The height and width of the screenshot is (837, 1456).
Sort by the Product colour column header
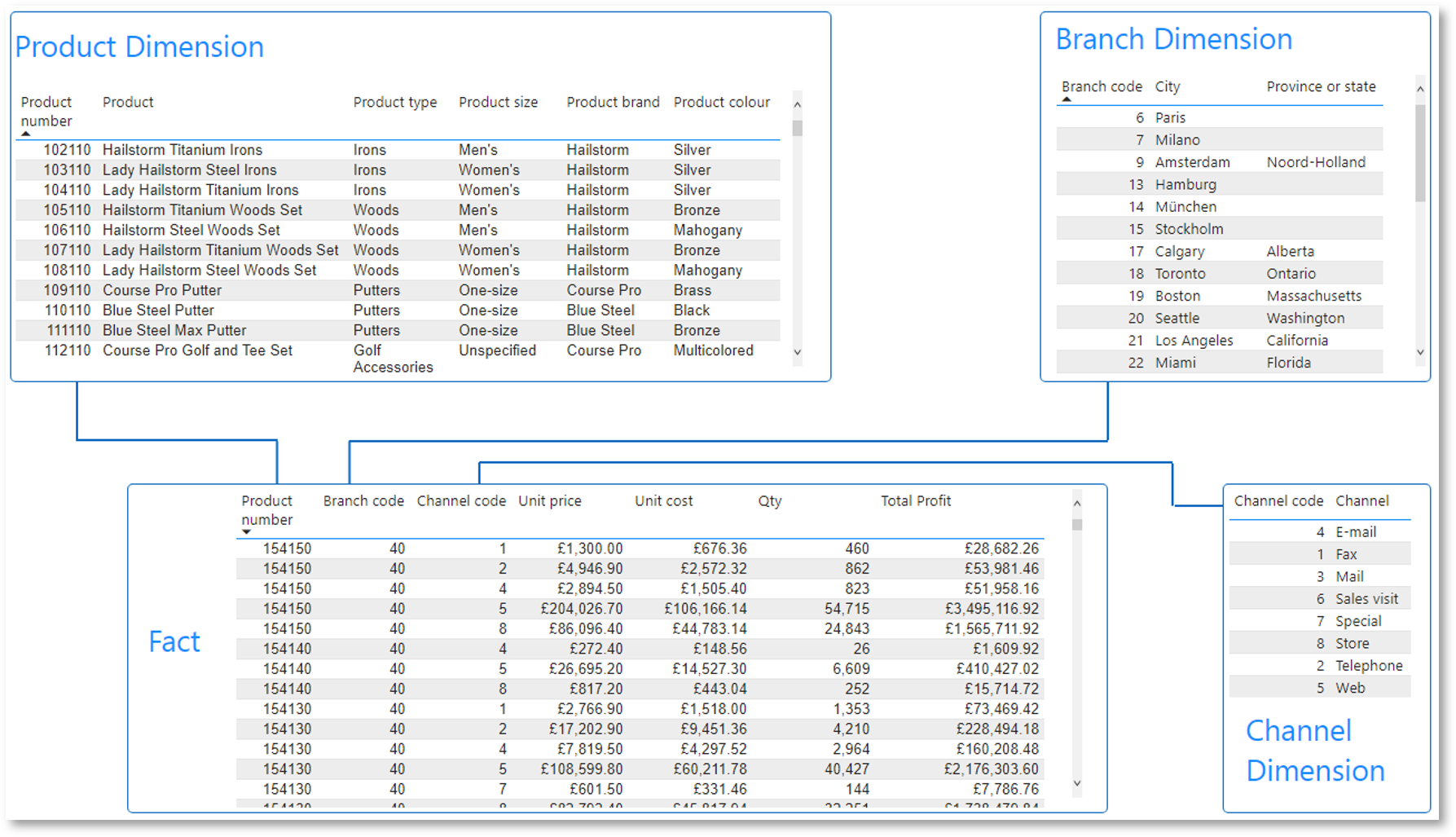coord(722,102)
